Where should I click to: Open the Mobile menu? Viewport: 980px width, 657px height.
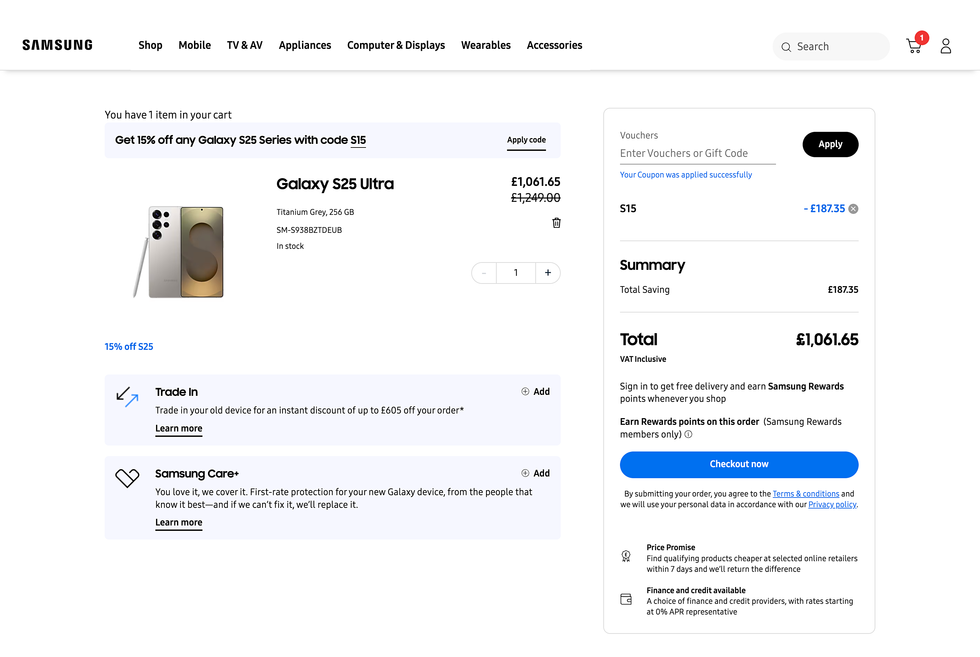[x=194, y=45]
